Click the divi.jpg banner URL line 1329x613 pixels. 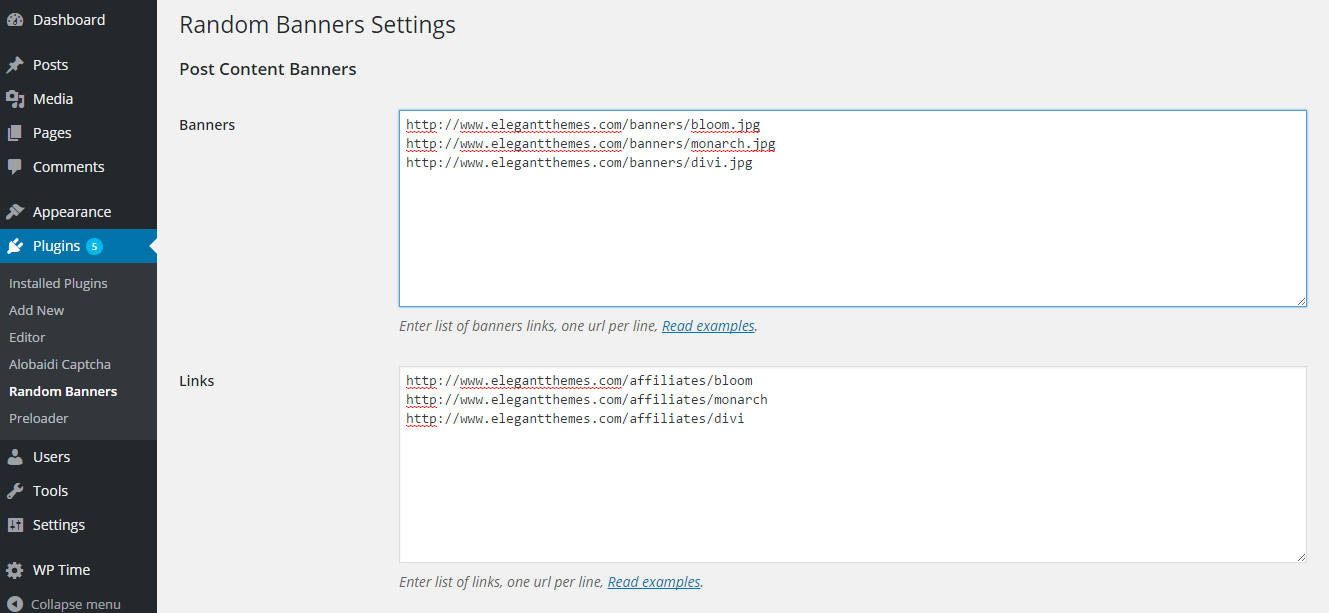tap(579, 163)
